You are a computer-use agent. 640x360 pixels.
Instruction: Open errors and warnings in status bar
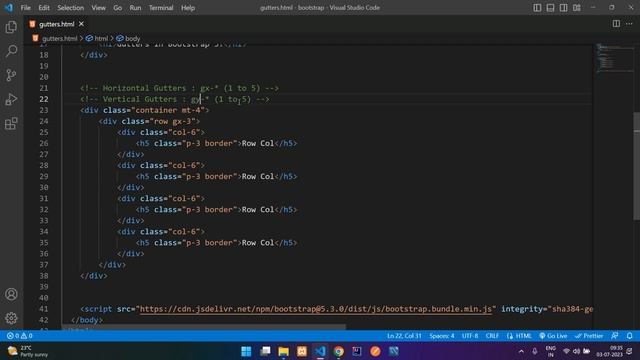(19, 336)
